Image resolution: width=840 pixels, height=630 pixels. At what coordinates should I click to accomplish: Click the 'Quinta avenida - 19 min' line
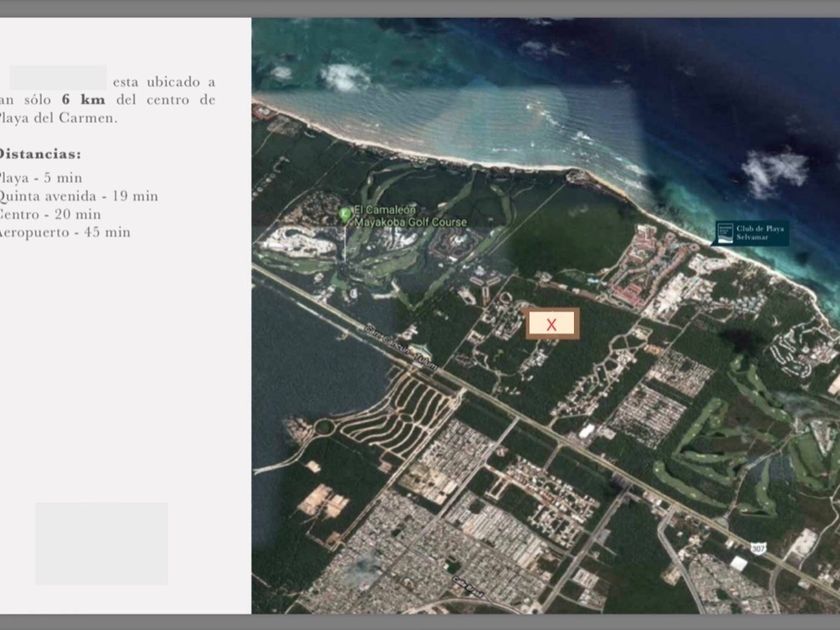[78, 196]
